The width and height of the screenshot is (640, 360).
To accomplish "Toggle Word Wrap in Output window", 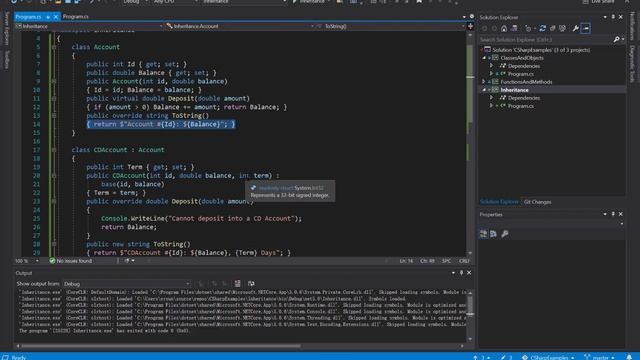I will click(x=251, y=284).
